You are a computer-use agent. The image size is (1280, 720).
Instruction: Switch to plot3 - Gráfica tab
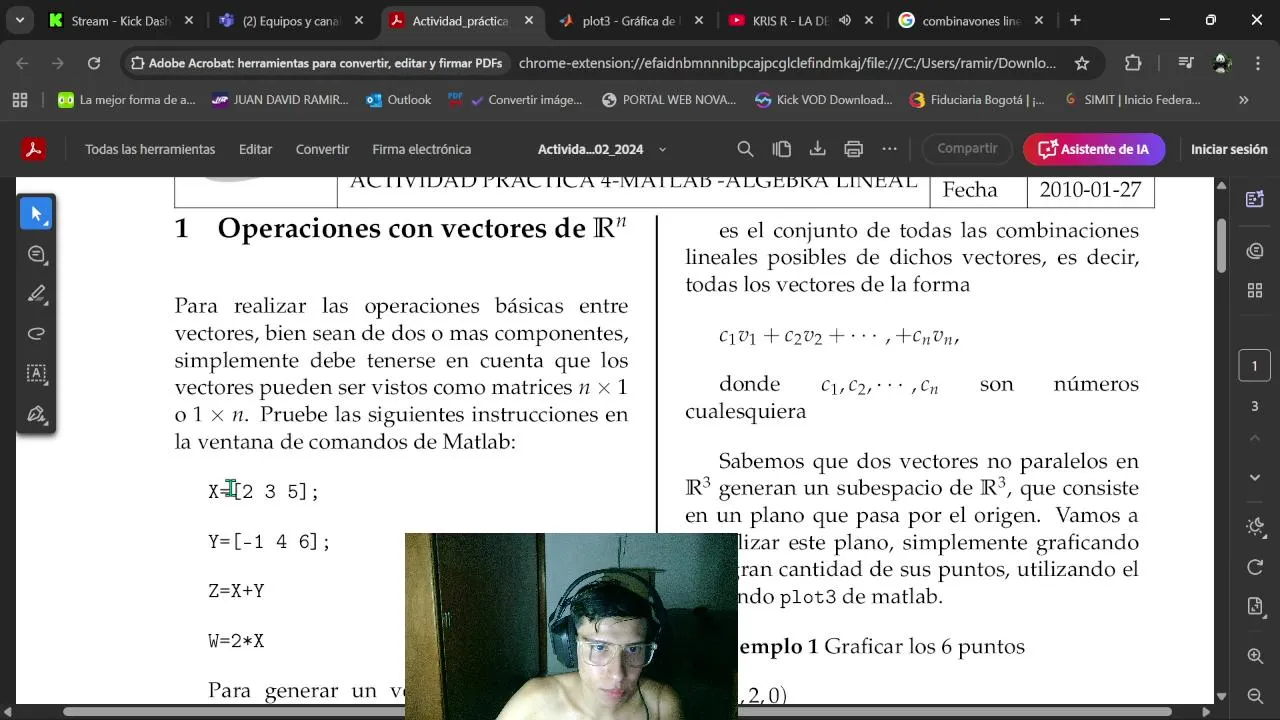click(x=631, y=20)
